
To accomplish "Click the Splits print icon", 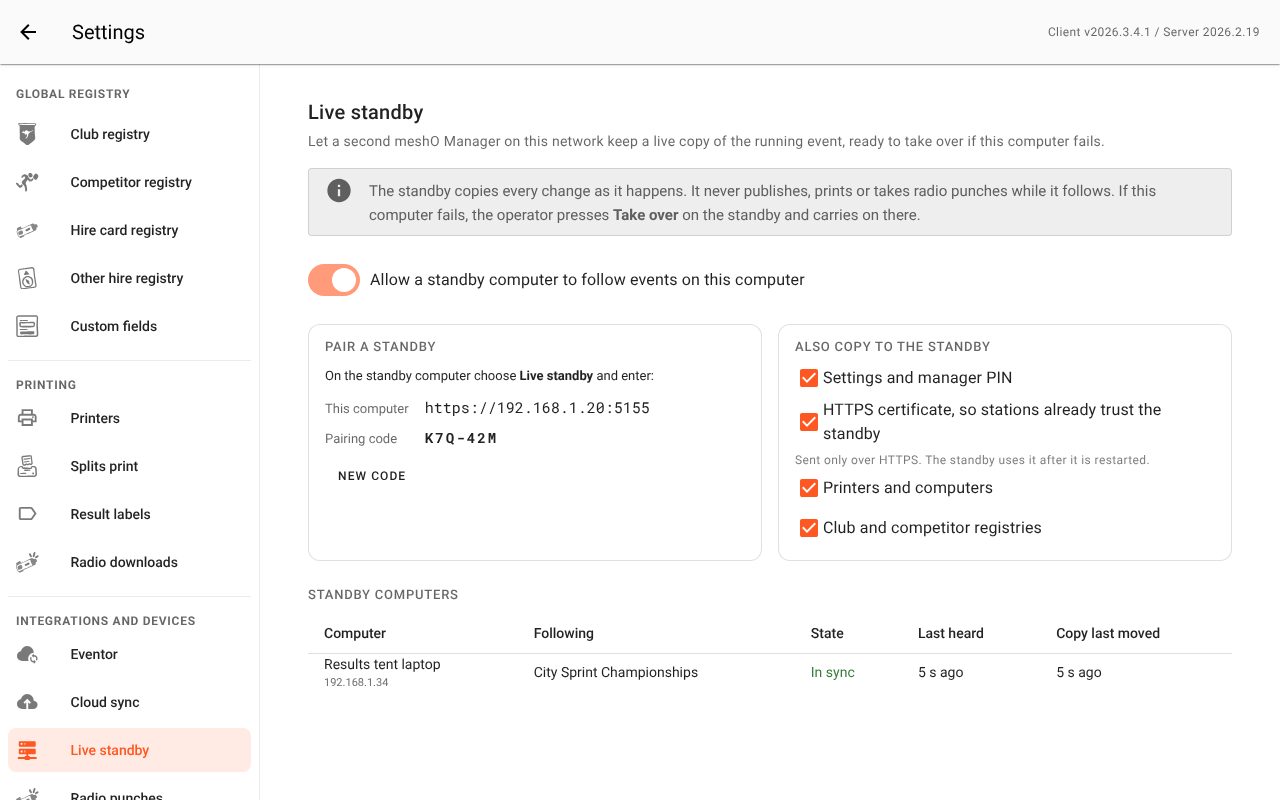I will [x=28, y=466].
